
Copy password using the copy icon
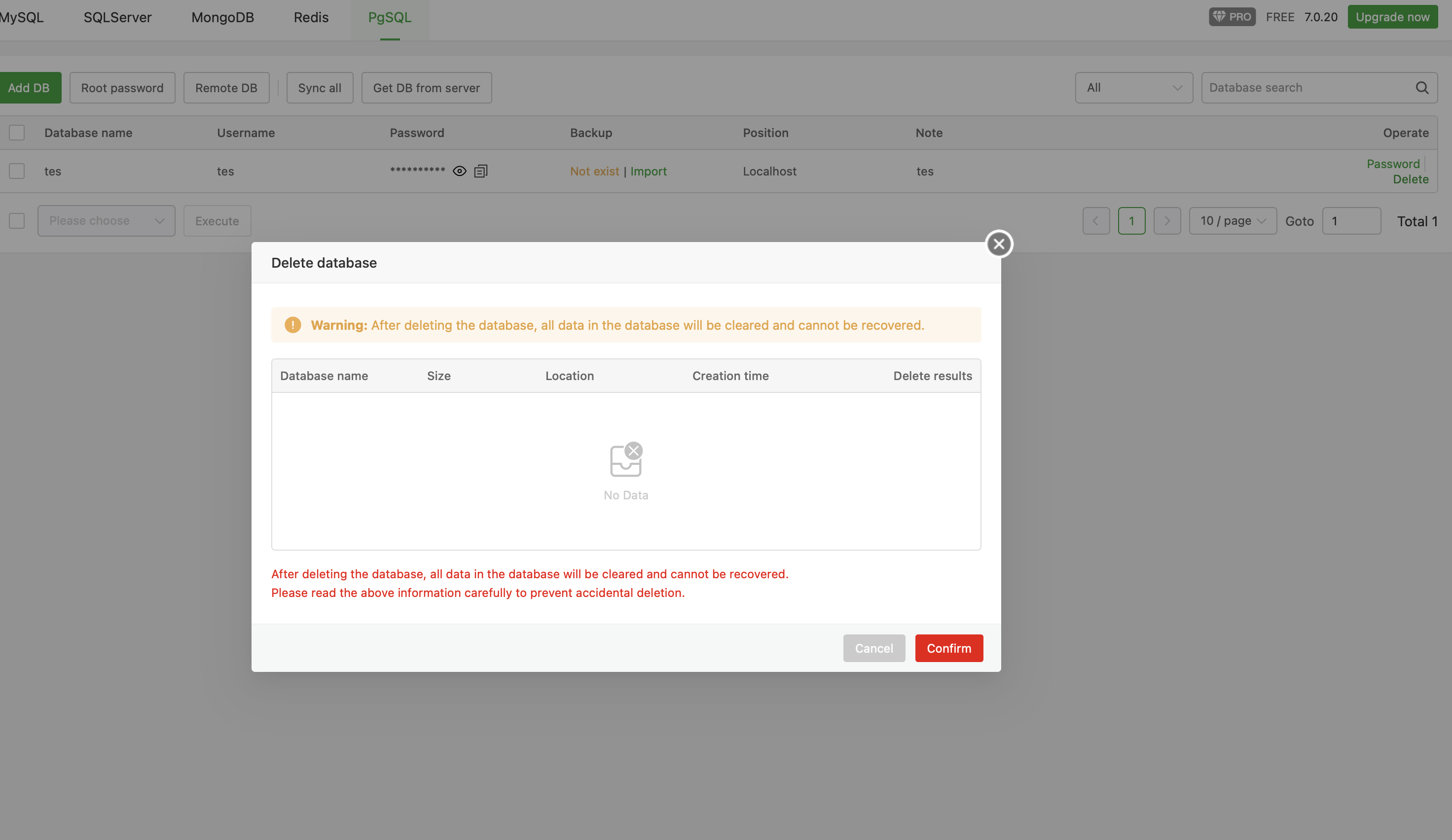pos(480,171)
